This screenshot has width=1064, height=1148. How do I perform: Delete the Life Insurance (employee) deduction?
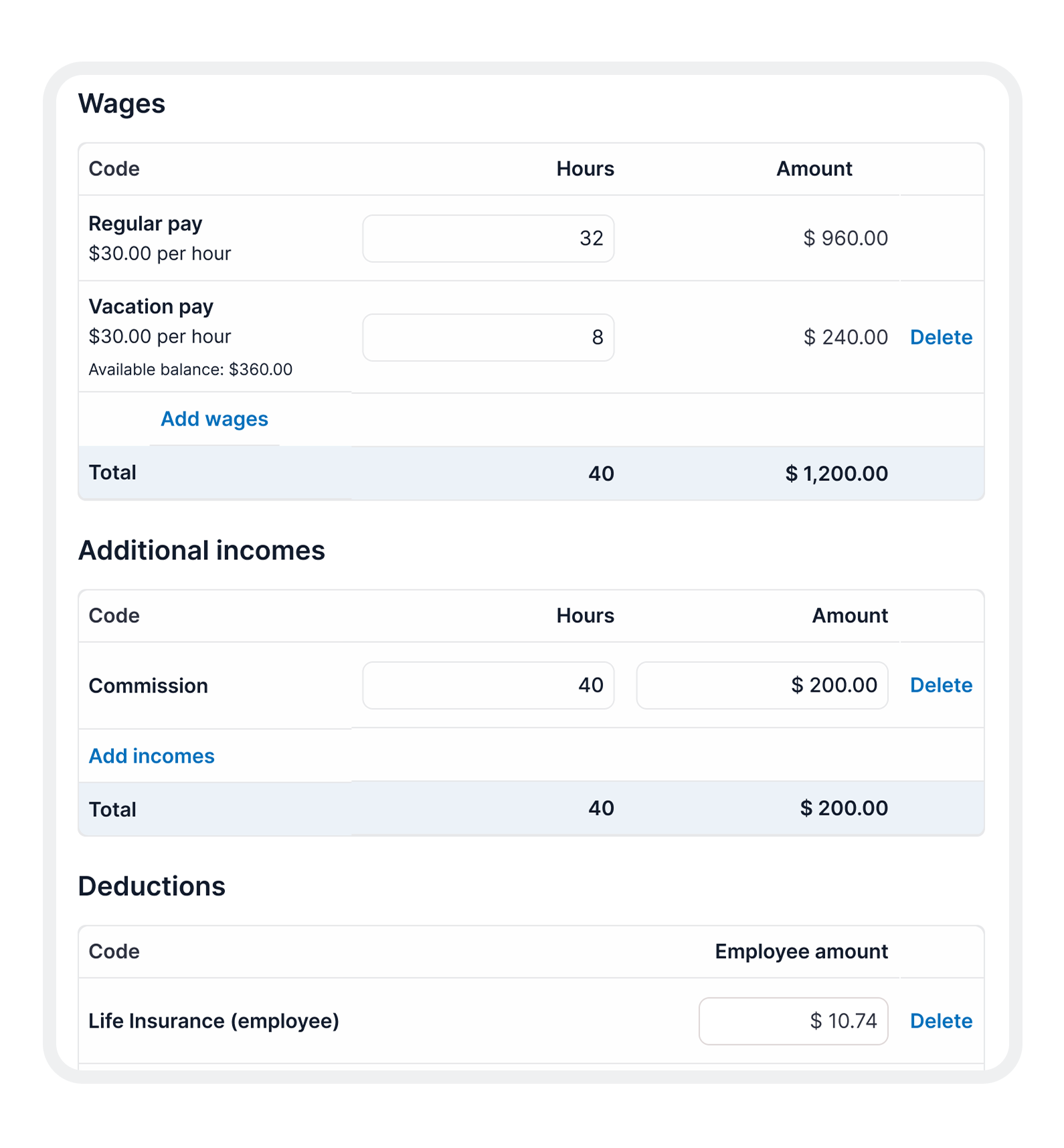(x=941, y=1020)
